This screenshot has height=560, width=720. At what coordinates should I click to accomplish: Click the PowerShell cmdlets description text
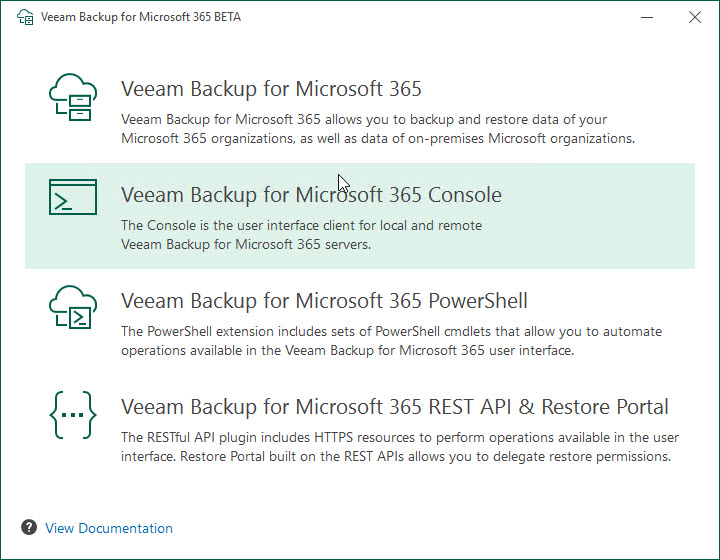coord(391,341)
